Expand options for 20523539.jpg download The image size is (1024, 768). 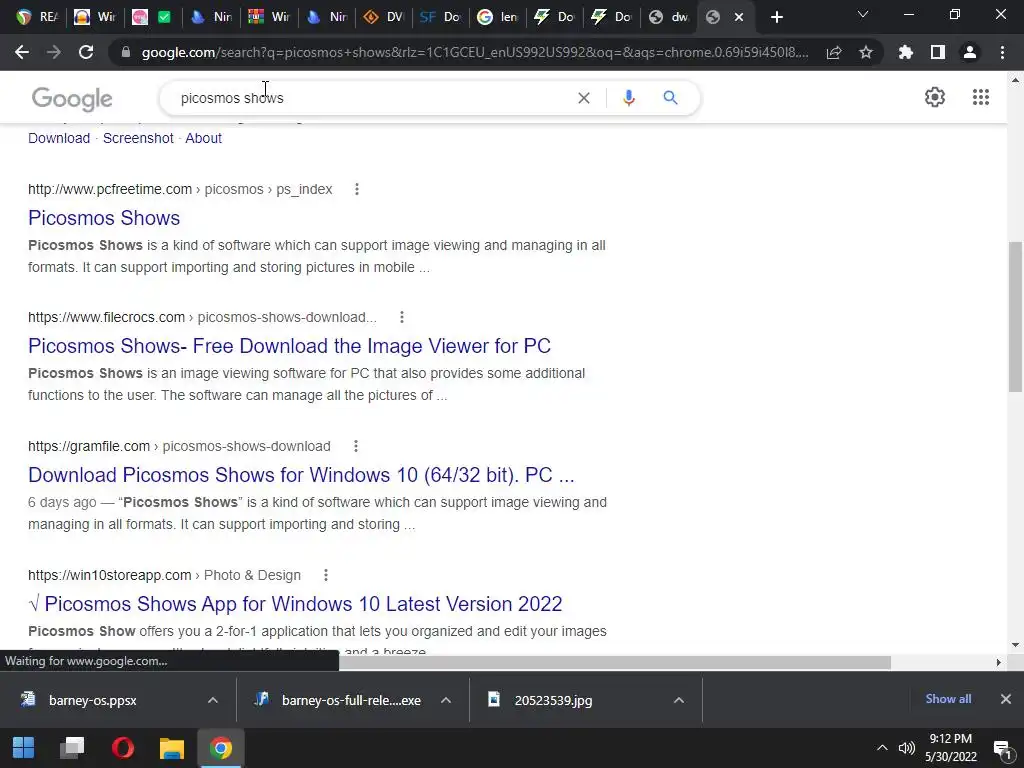tap(679, 700)
